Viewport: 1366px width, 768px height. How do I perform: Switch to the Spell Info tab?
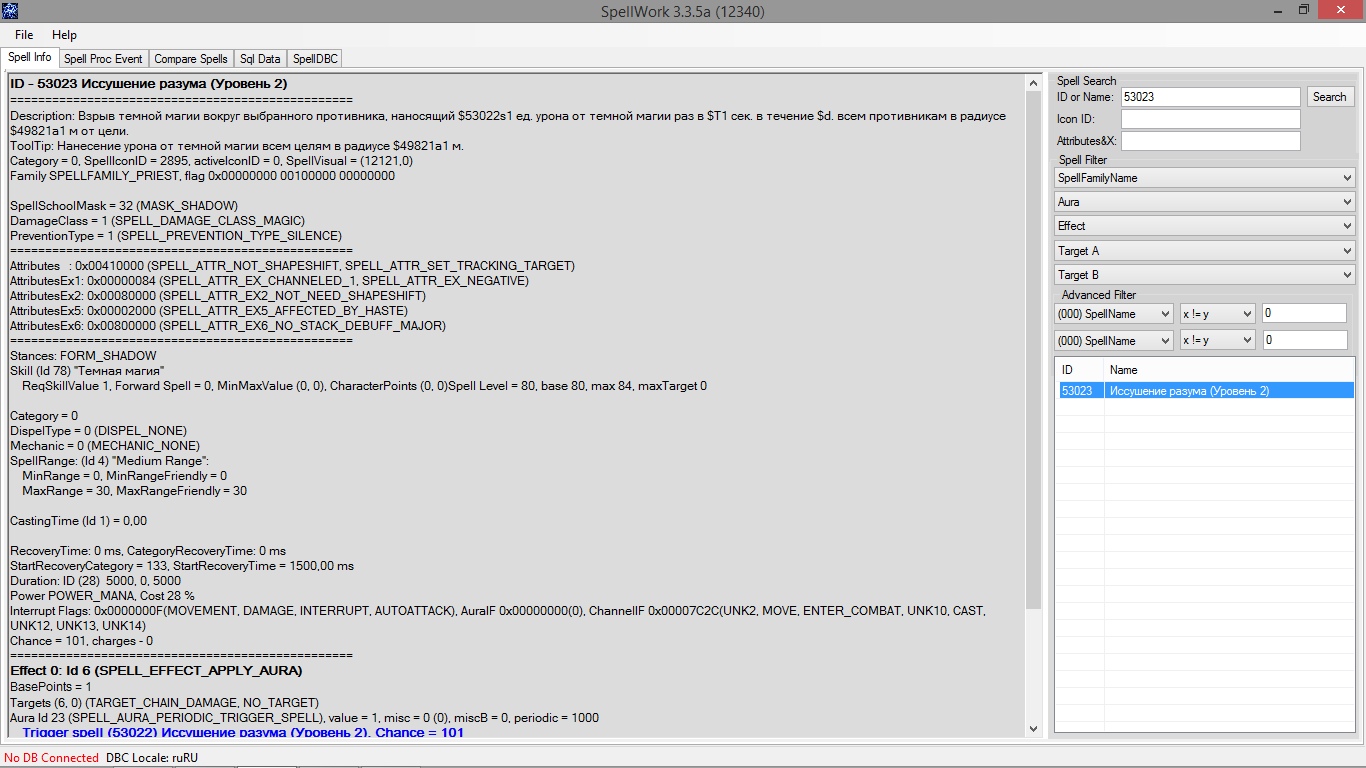coord(29,58)
